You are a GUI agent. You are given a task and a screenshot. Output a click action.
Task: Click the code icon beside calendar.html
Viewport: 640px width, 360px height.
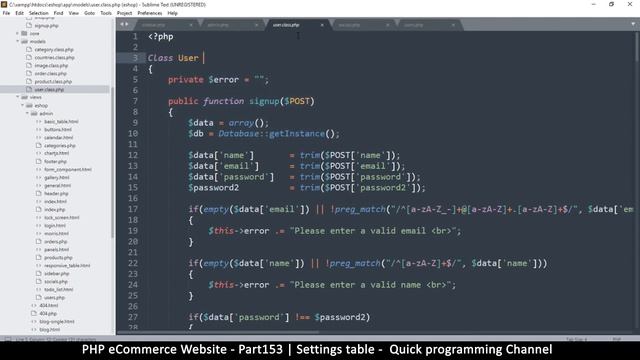point(39,138)
